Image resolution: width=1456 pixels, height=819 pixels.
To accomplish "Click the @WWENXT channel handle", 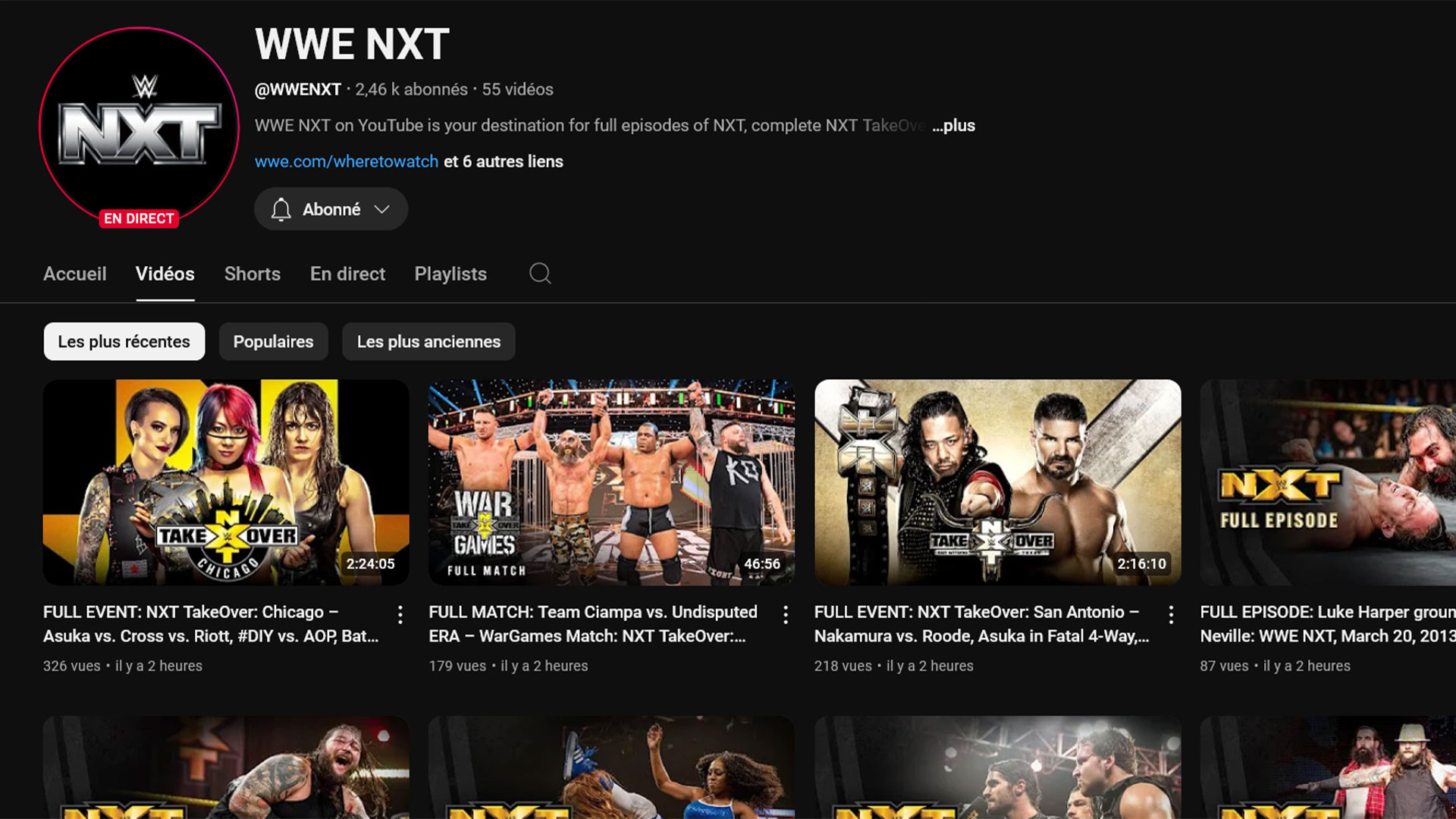I will (298, 89).
